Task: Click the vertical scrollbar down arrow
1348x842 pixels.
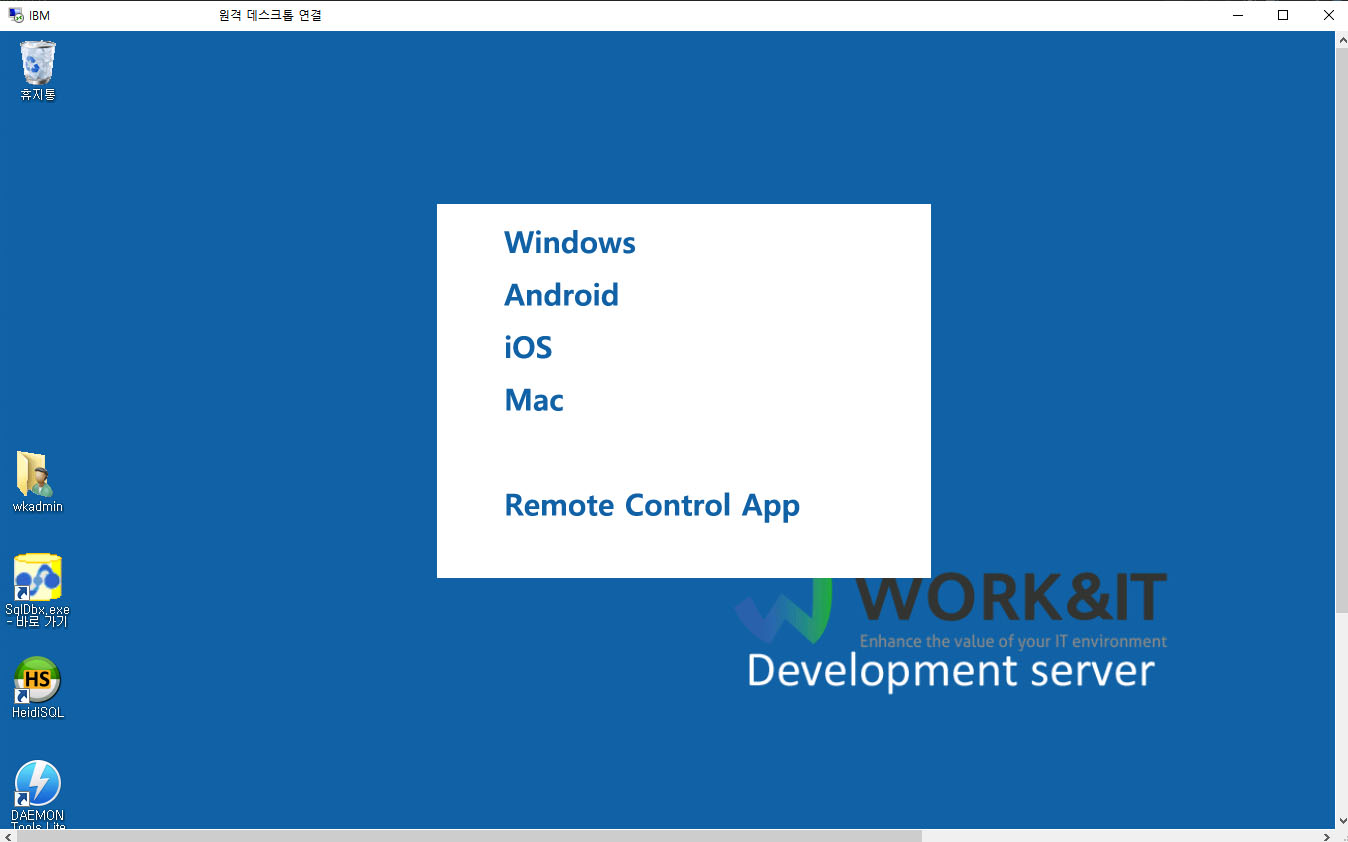Action: tap(1341, 821)
